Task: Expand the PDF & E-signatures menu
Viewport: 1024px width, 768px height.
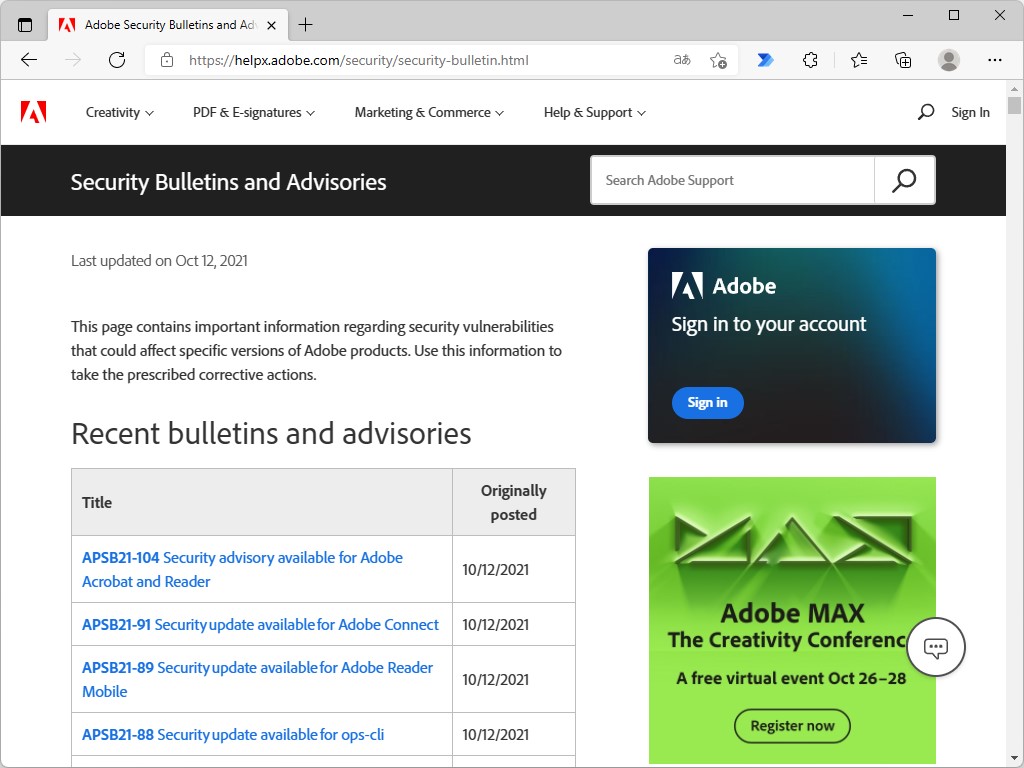Action: click(x=253, y=112)
